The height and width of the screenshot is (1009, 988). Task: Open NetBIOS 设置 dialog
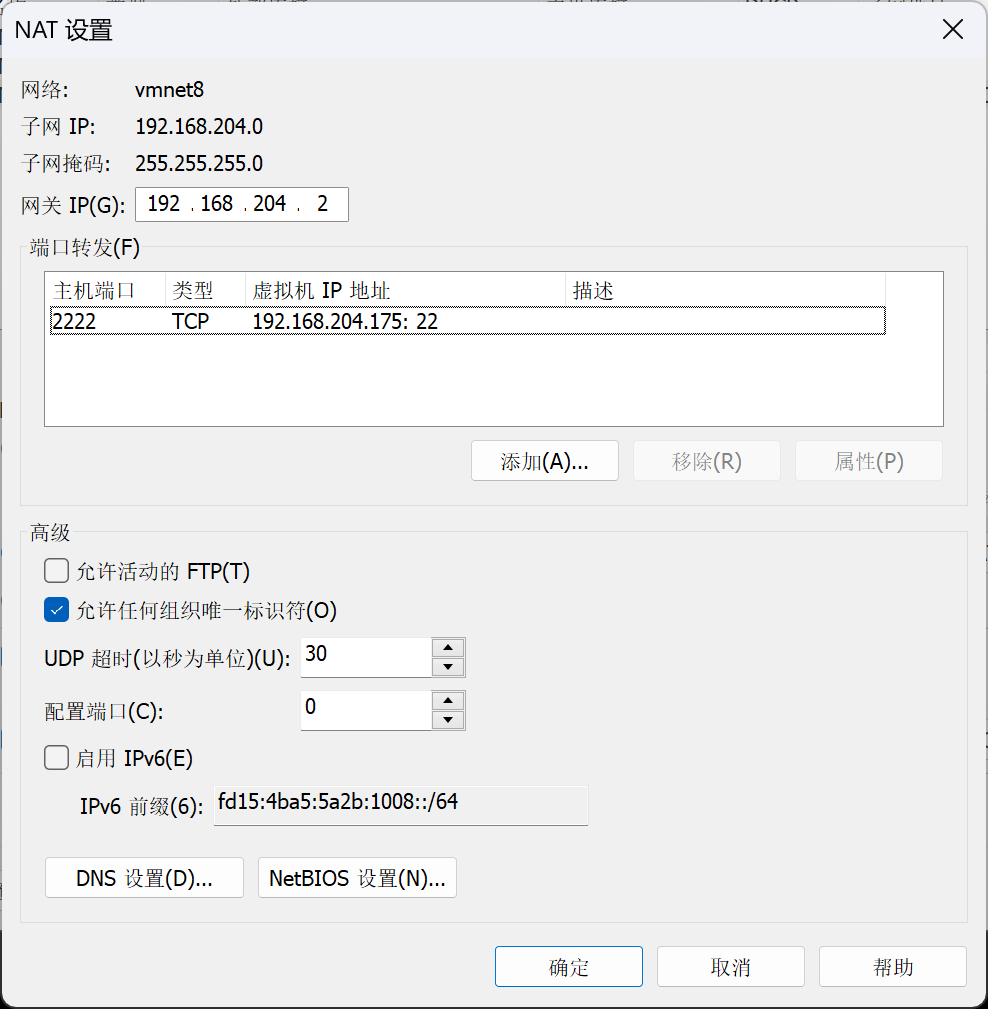(357, 878)
